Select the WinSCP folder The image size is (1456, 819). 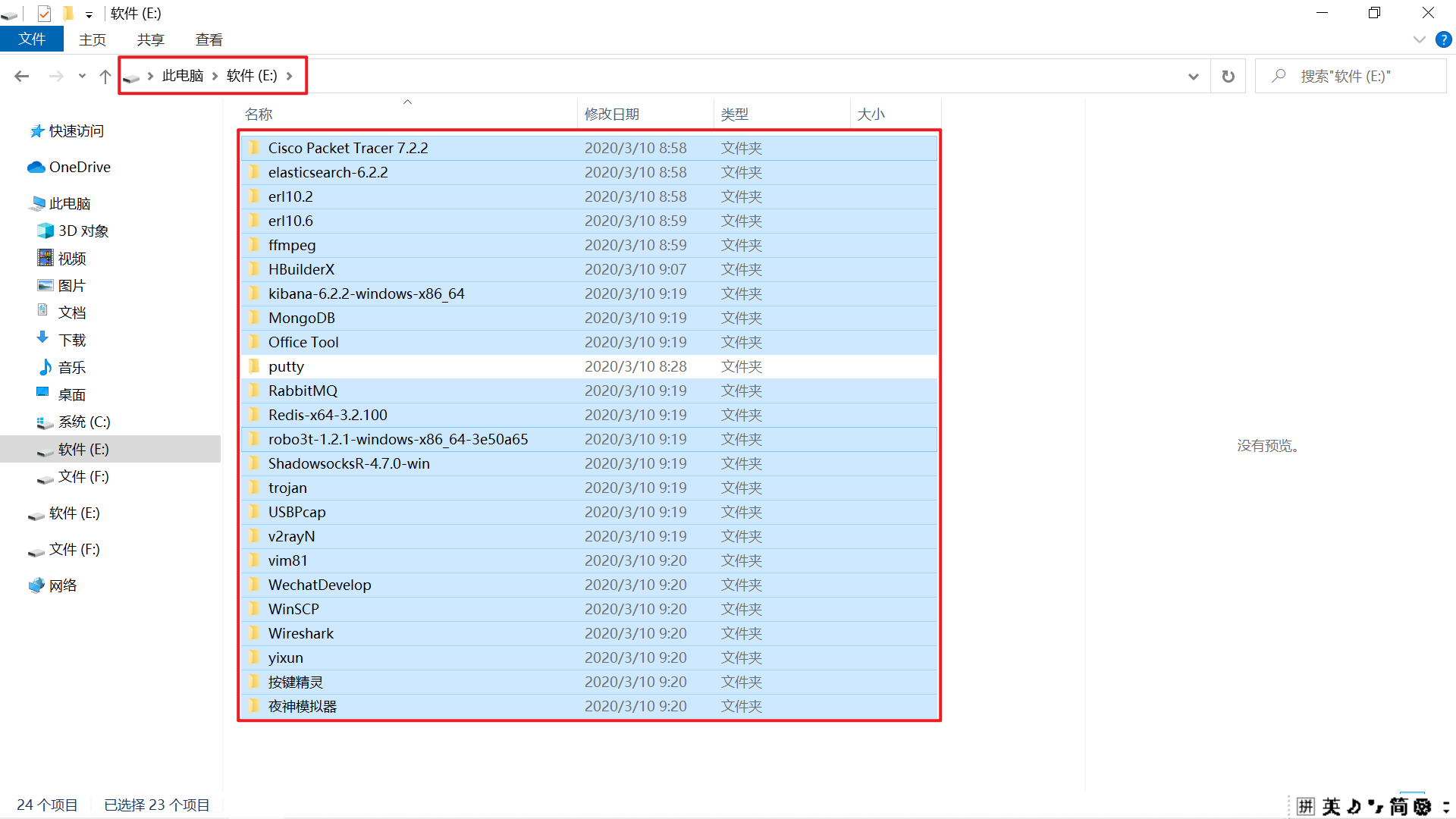click(589, 609)
